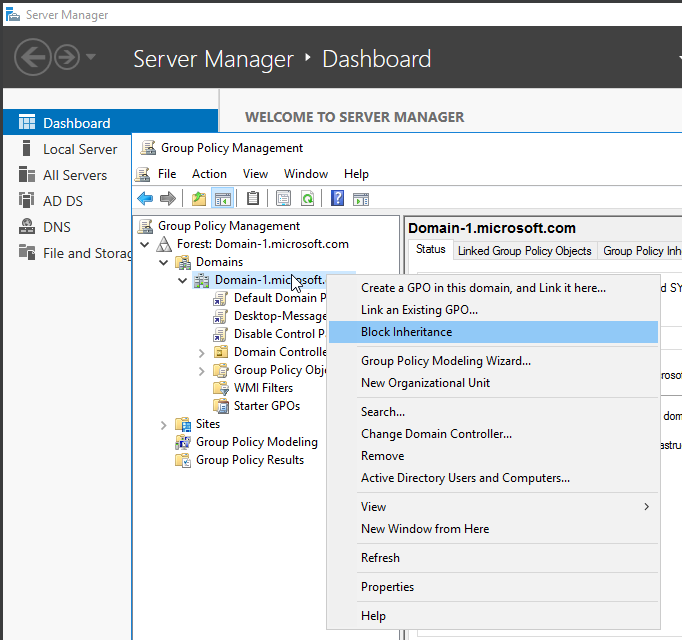Toggle Show/Hide Console Tree toolbar icon

click(x=223, y=199)
